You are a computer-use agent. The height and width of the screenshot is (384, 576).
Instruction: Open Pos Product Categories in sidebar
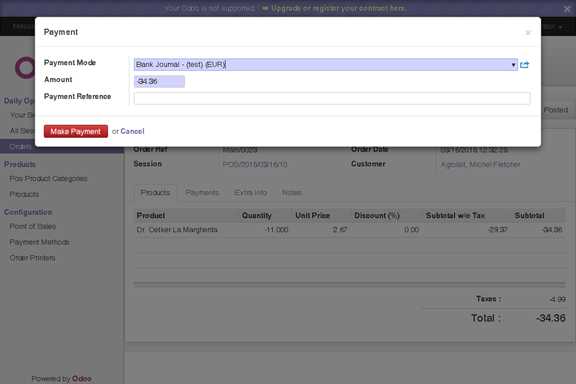pos(48,179)
